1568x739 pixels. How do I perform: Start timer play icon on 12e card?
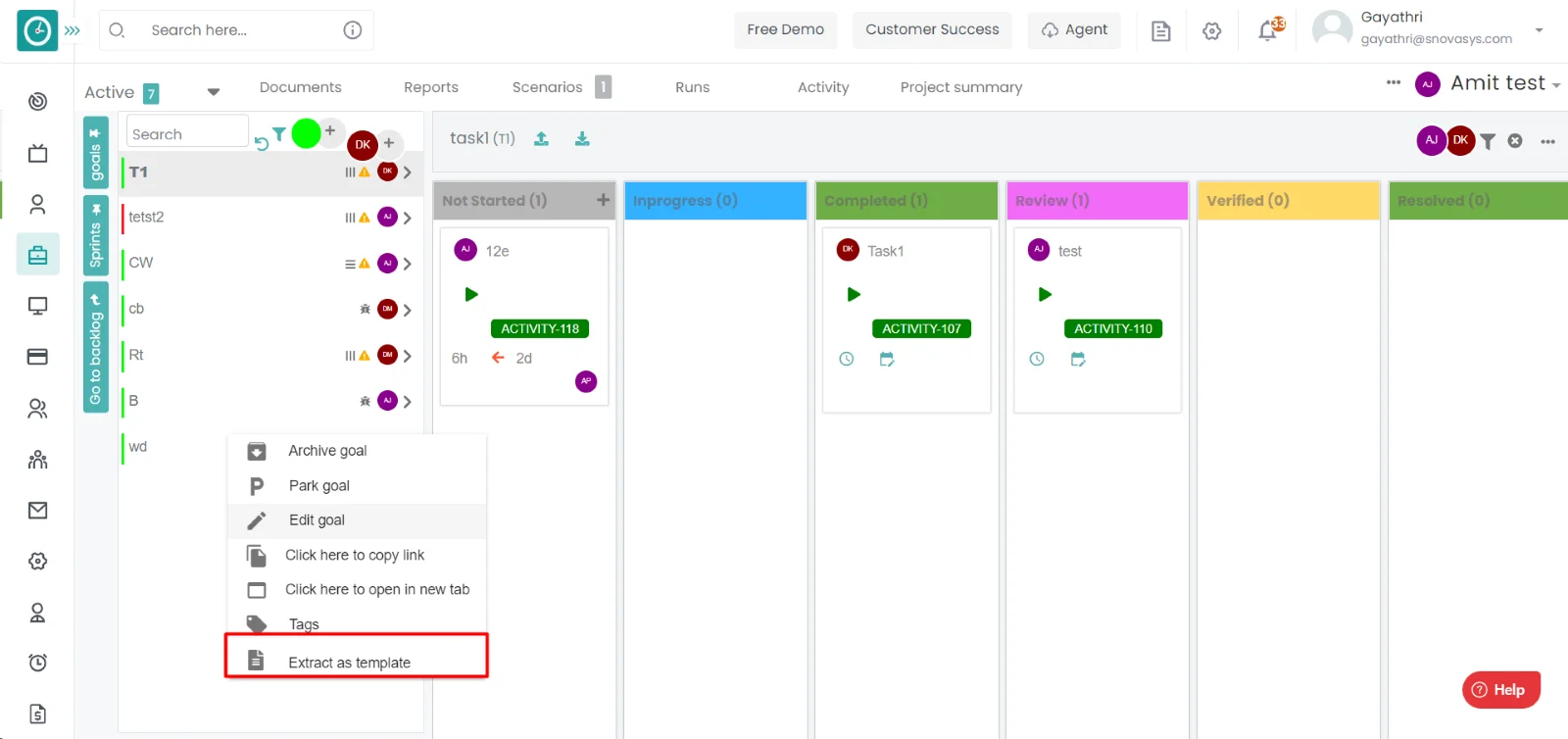(471, 294)
